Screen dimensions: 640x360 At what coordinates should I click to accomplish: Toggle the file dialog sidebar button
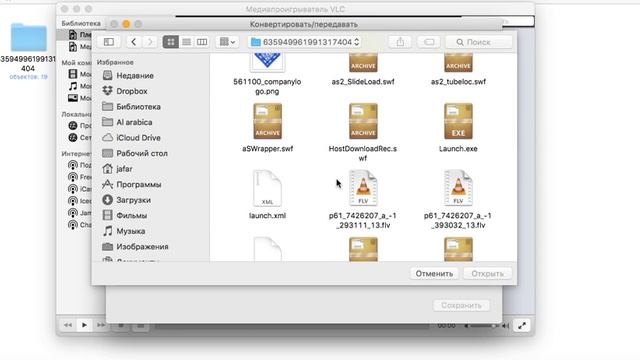click(x=109, y=42)
